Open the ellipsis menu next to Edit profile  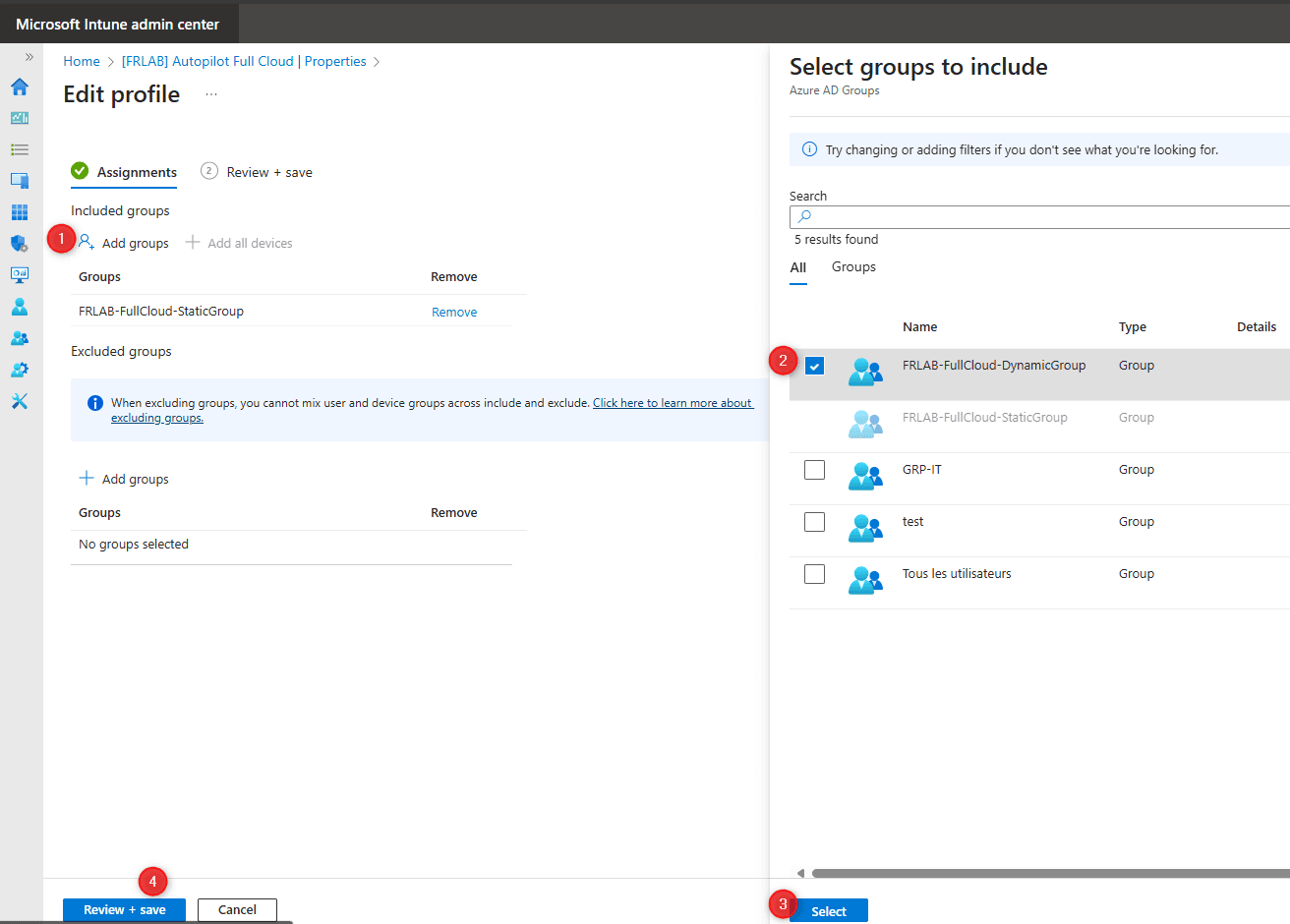tap(210, 93)
